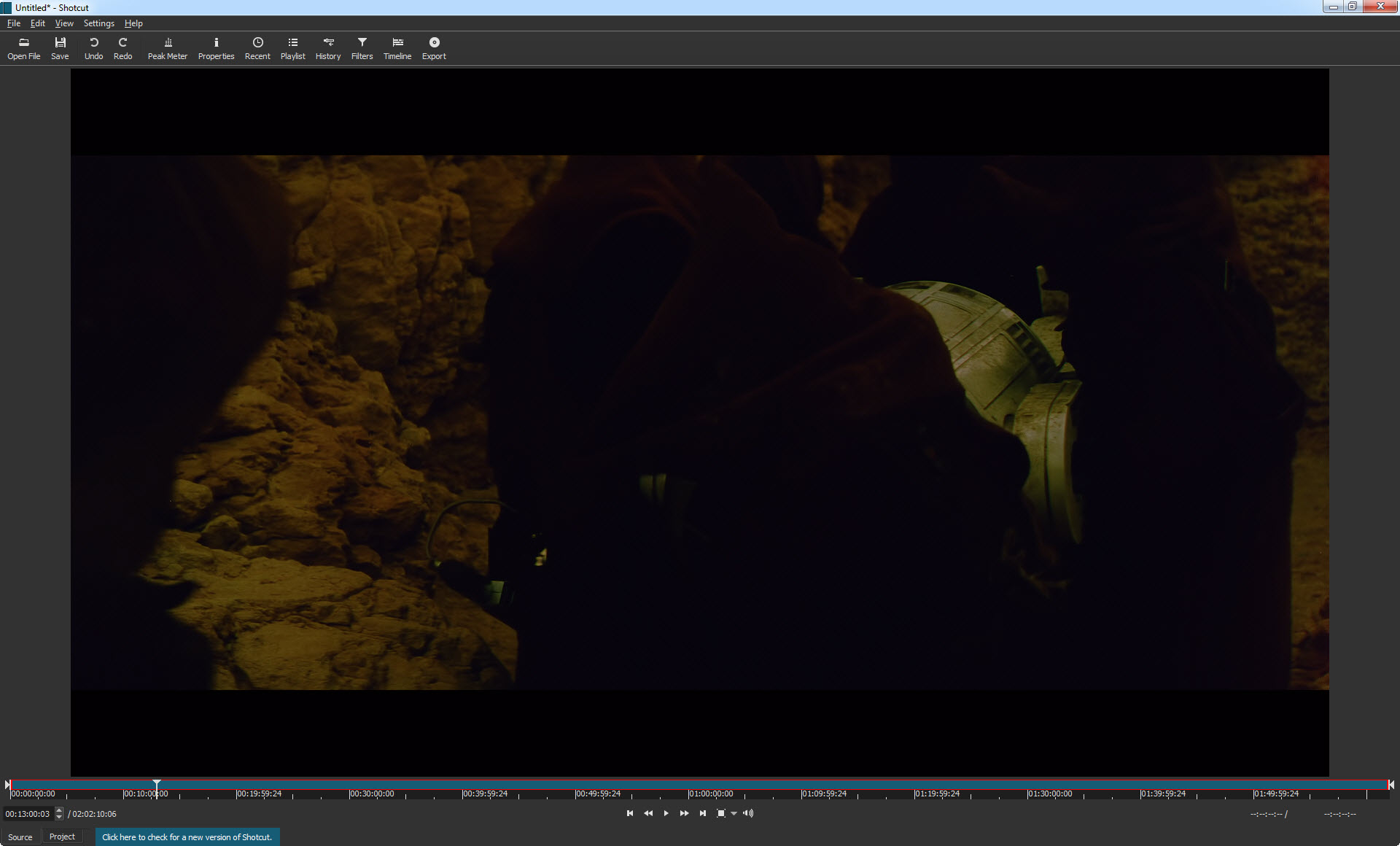Fast forward the video playback
Screen dimensions: 1400x846
684,813
